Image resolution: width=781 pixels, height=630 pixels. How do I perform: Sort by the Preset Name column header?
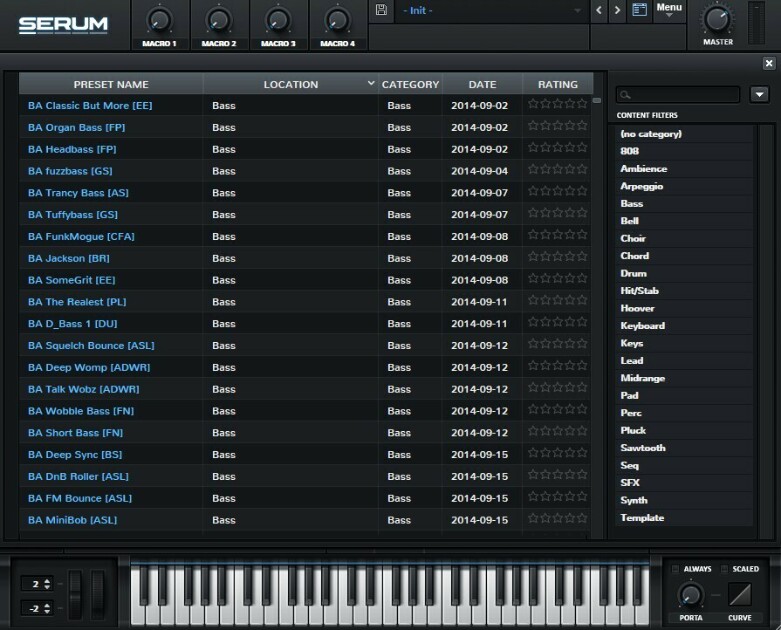pyautogui.click(x=111, y=84)
